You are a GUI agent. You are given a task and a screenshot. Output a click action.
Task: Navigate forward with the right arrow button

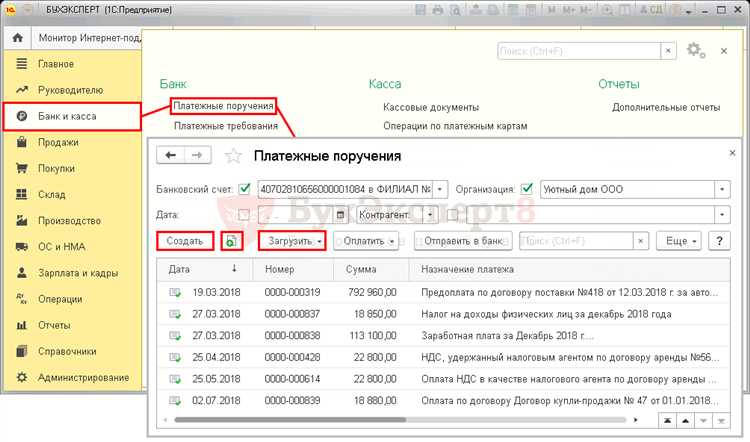[197, 155]
